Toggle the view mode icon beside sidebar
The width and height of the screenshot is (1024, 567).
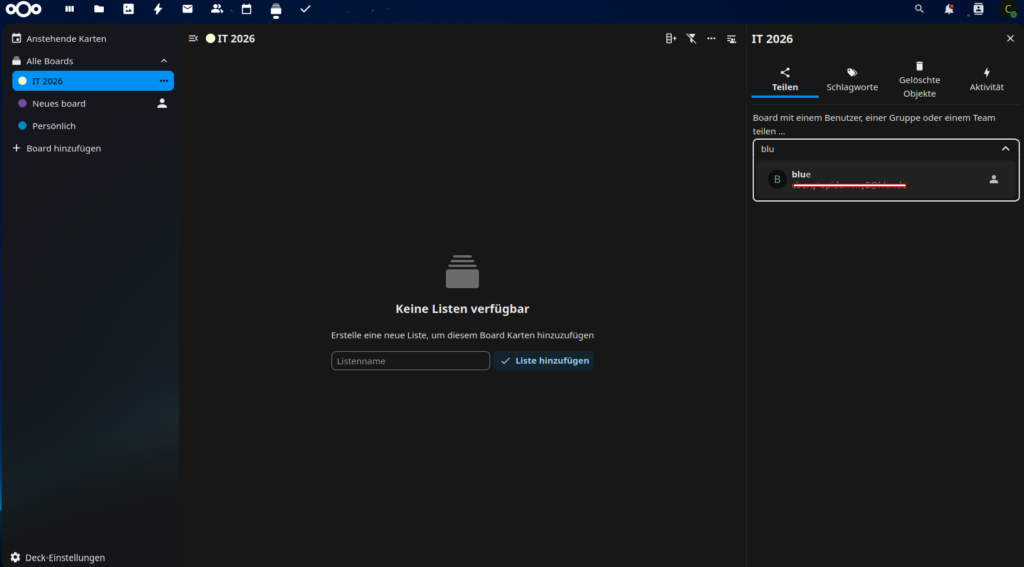pyautogui.click(x=731, y=38)
